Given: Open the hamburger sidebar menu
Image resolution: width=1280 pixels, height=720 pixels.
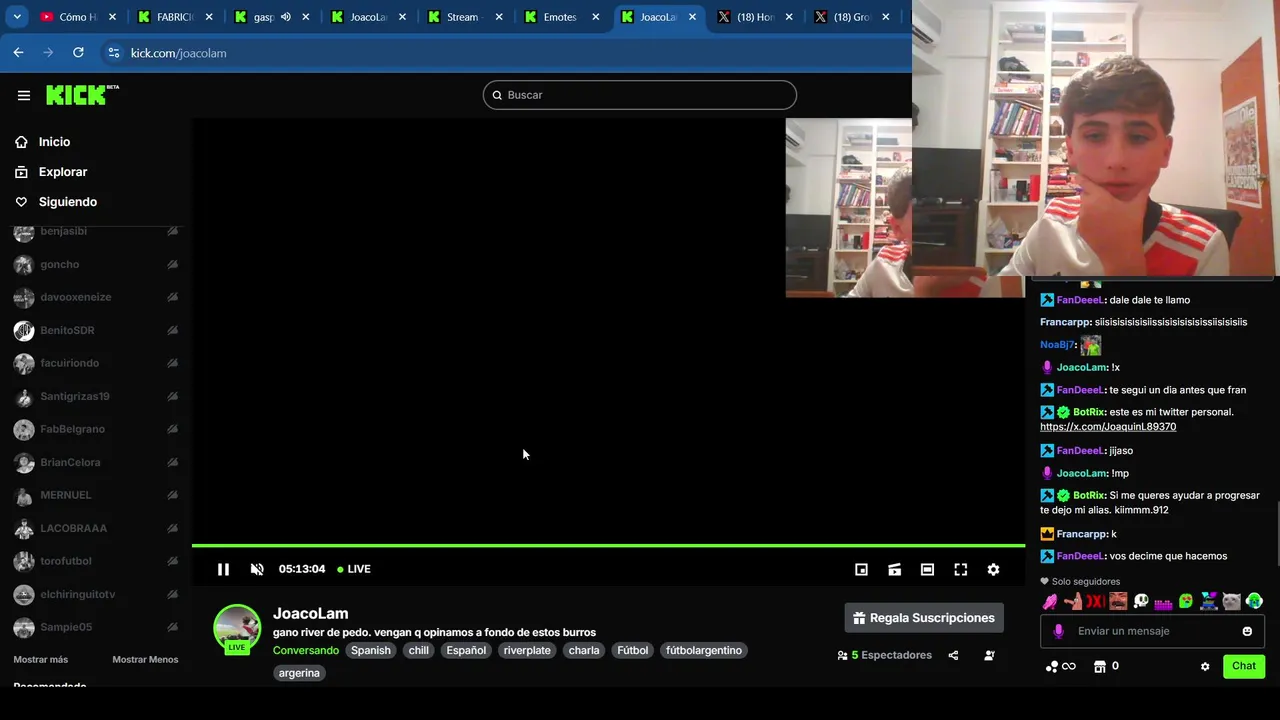Looking at the screenshot, I should (x=24, y=95).
